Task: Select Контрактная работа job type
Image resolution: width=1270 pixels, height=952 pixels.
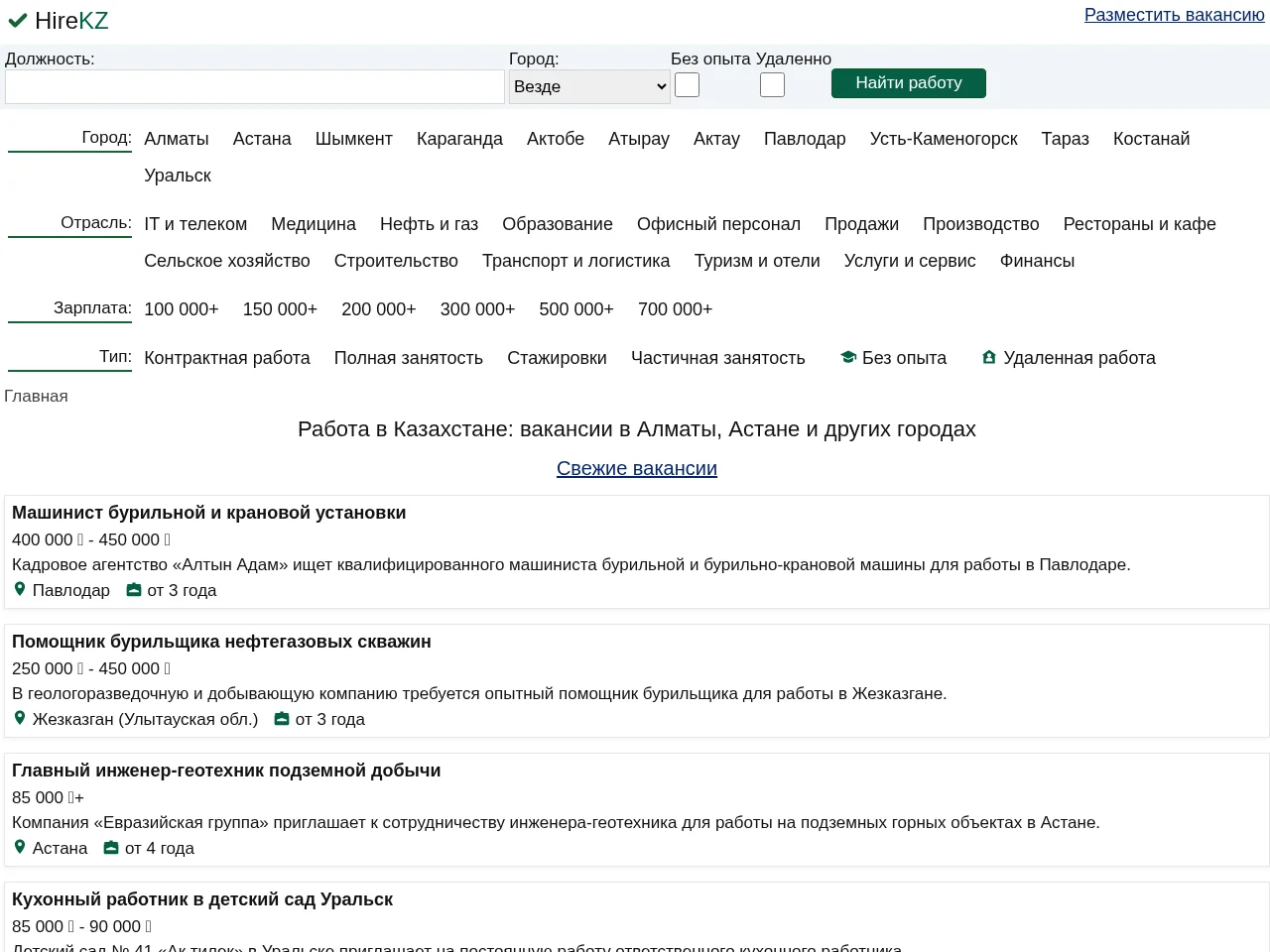Action: 227,358
